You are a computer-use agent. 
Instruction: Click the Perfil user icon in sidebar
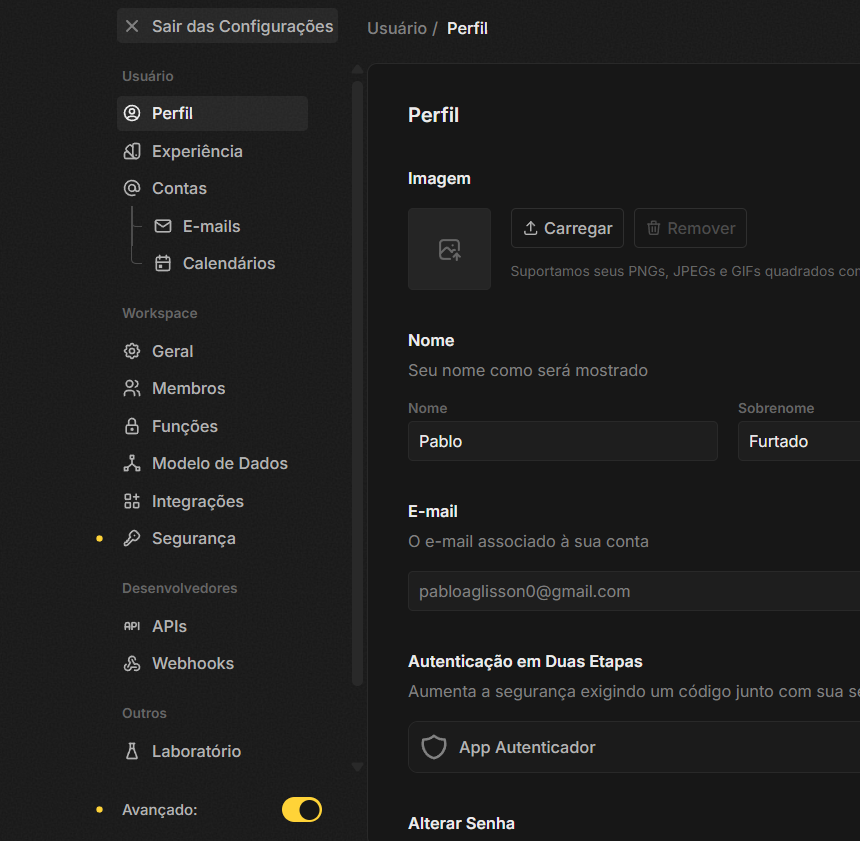click(x=132, y=114)
